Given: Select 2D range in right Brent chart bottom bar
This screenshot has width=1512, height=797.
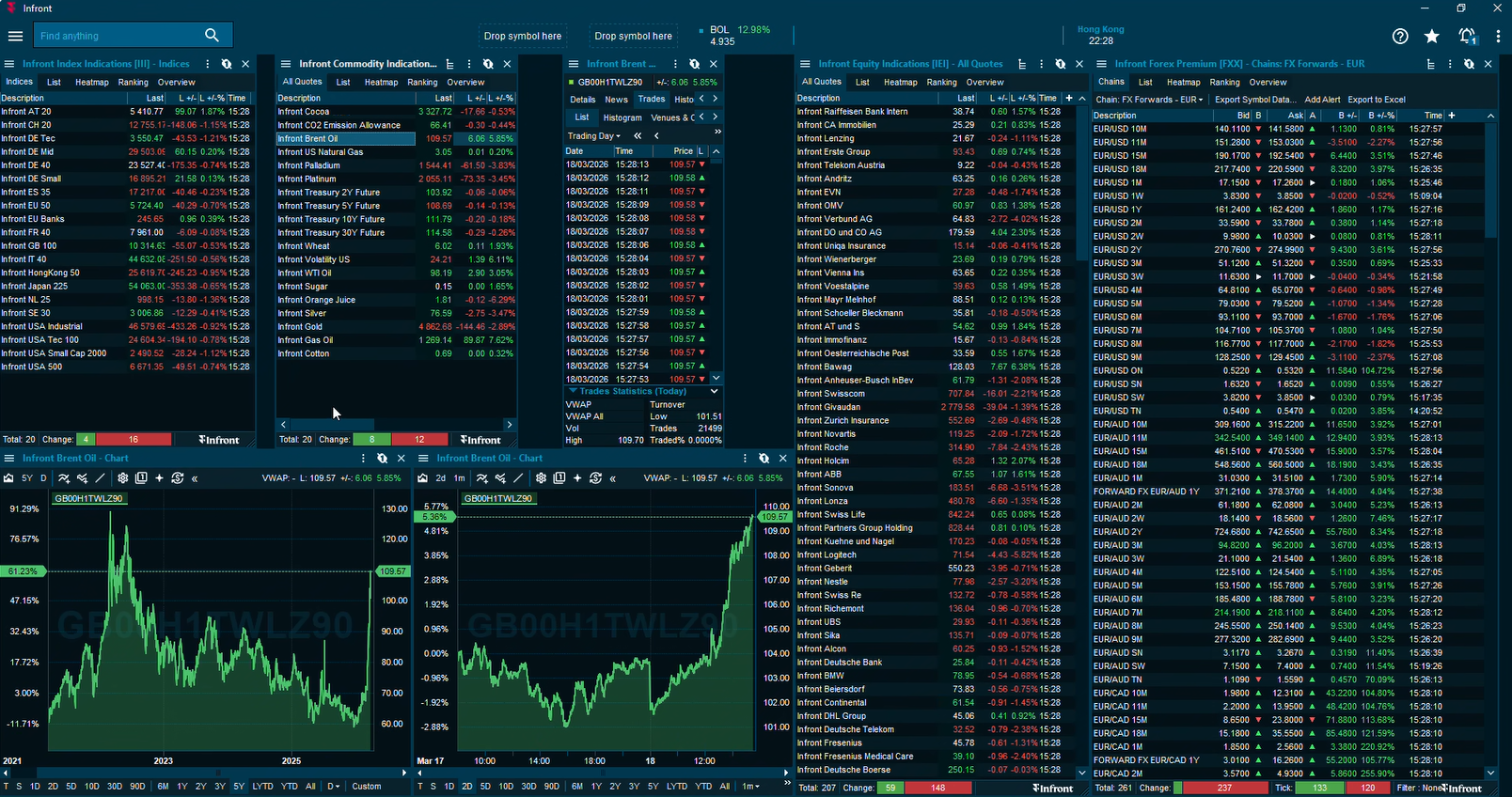Looking at the screenshot, I should point(467,787).
